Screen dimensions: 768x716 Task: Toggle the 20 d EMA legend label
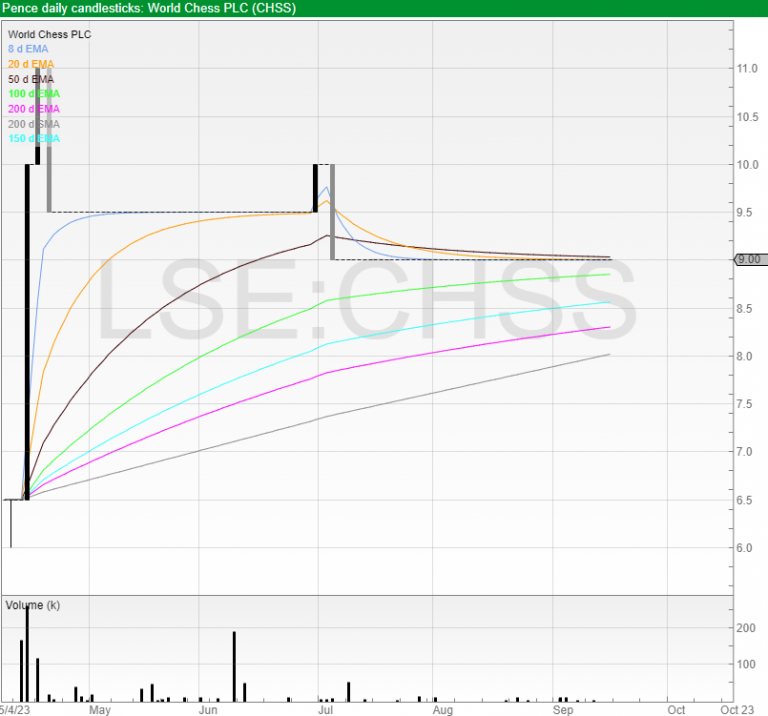coord(31,64)
